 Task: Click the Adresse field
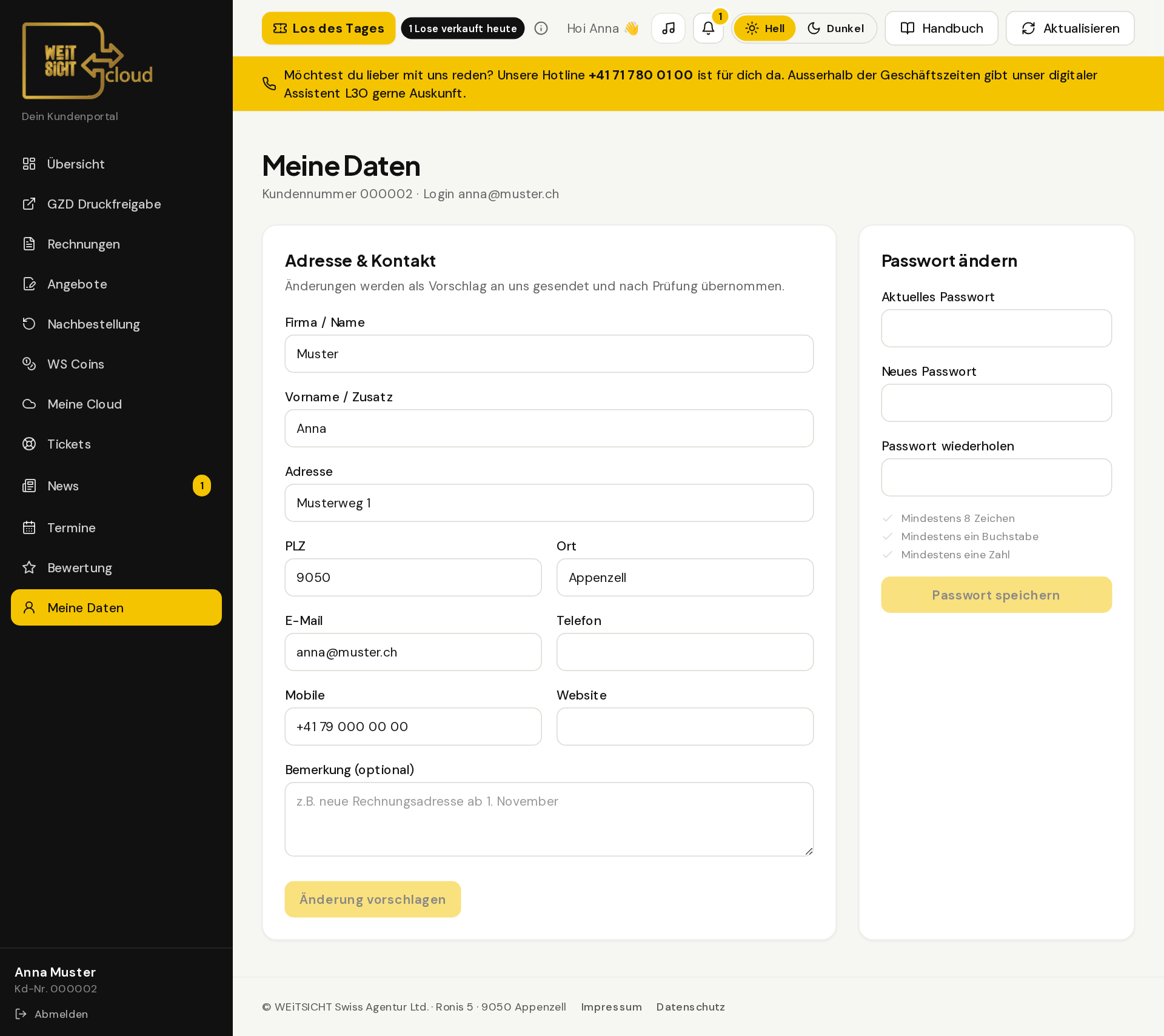549,503
